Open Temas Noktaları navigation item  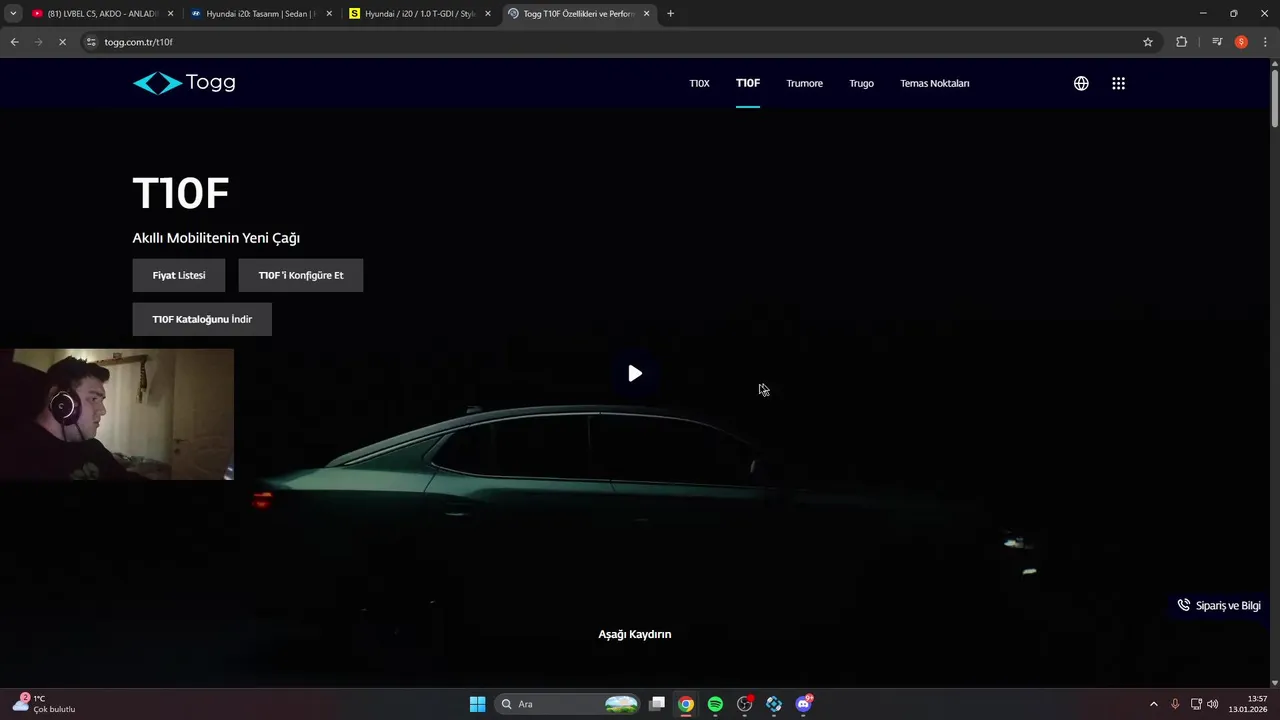coord(934,83)
